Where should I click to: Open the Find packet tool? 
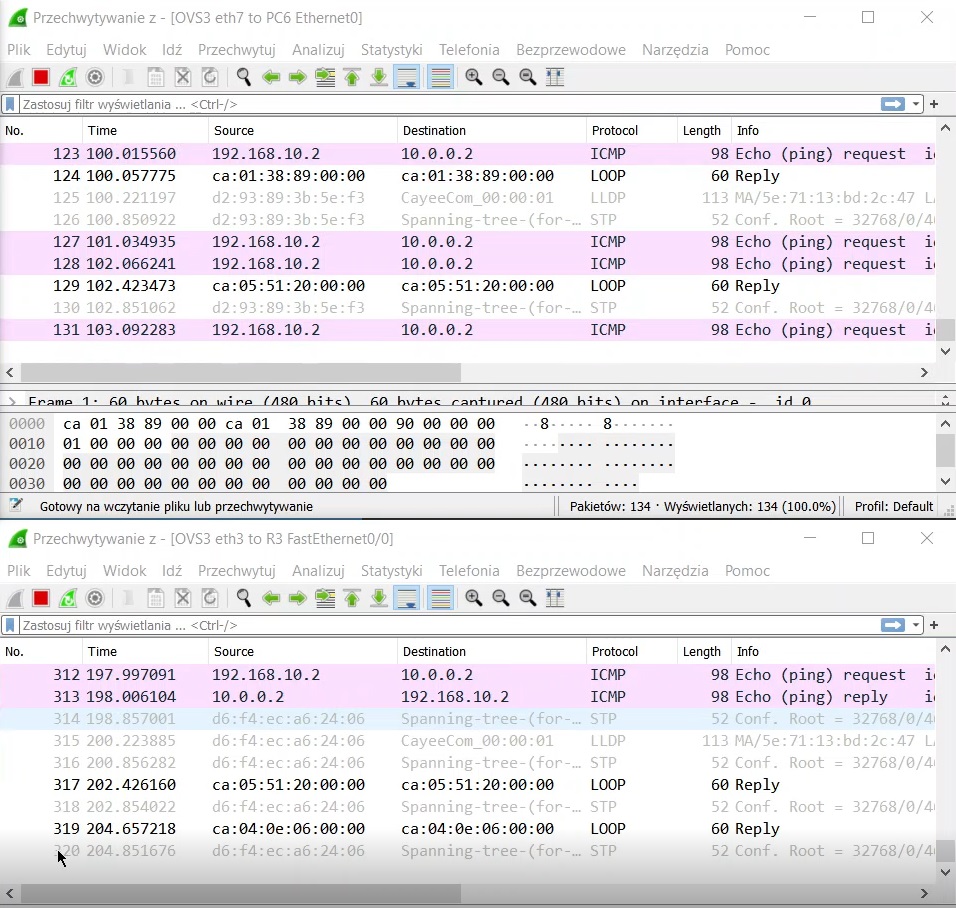[x=244, y=77]
